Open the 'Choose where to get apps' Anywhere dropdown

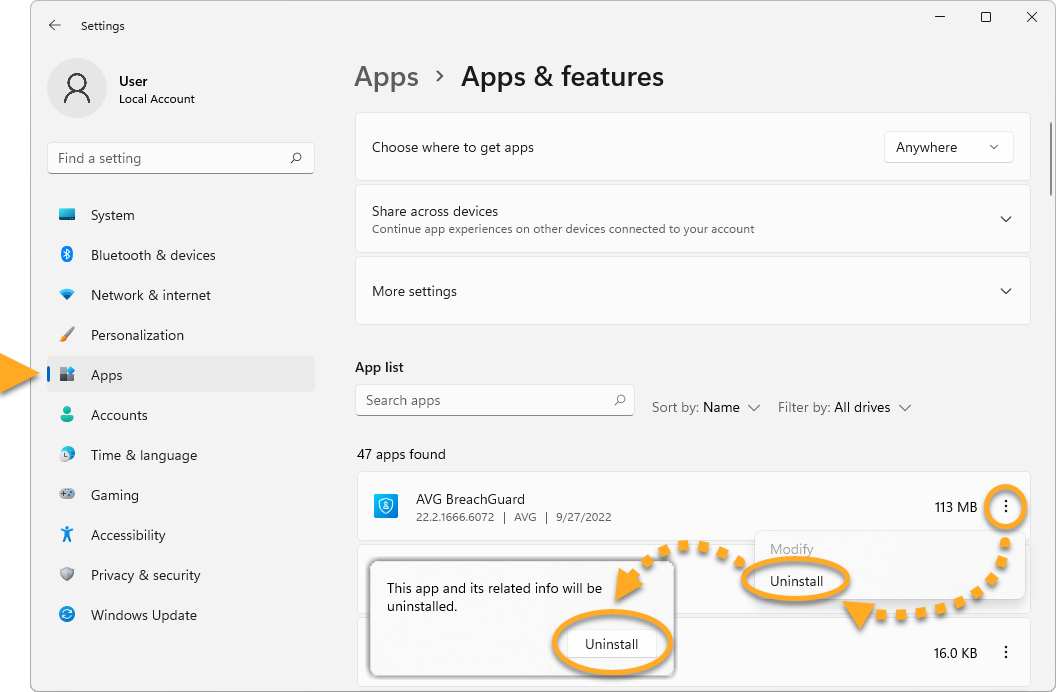tap(948, 147)
